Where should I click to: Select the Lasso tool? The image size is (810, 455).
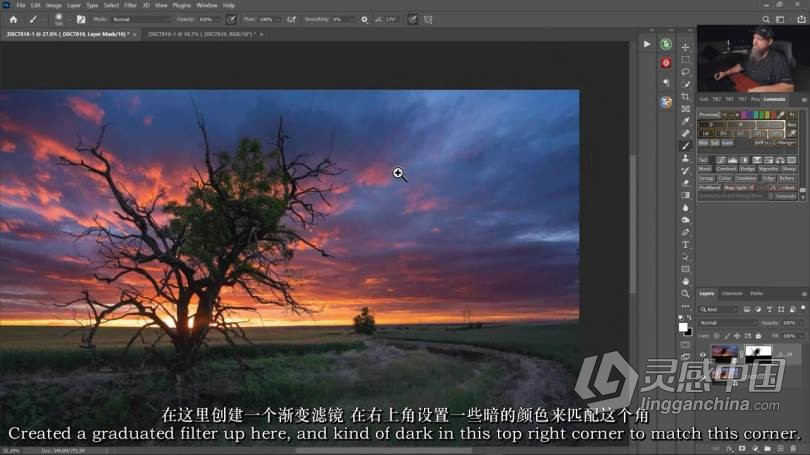pos(685,72)
